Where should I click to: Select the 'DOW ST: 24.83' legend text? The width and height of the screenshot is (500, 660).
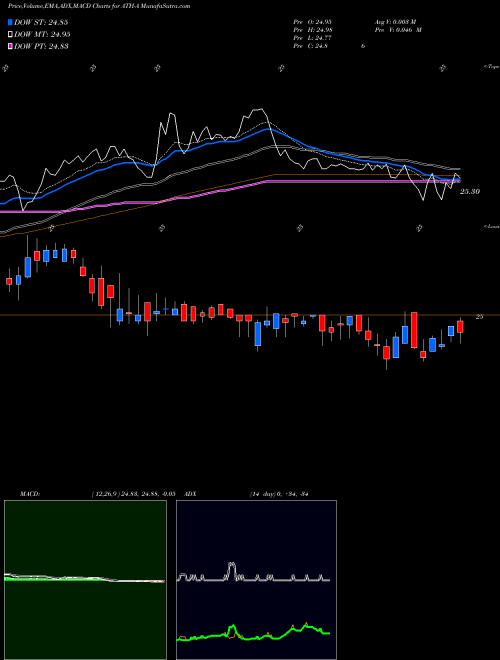(41, 22)
